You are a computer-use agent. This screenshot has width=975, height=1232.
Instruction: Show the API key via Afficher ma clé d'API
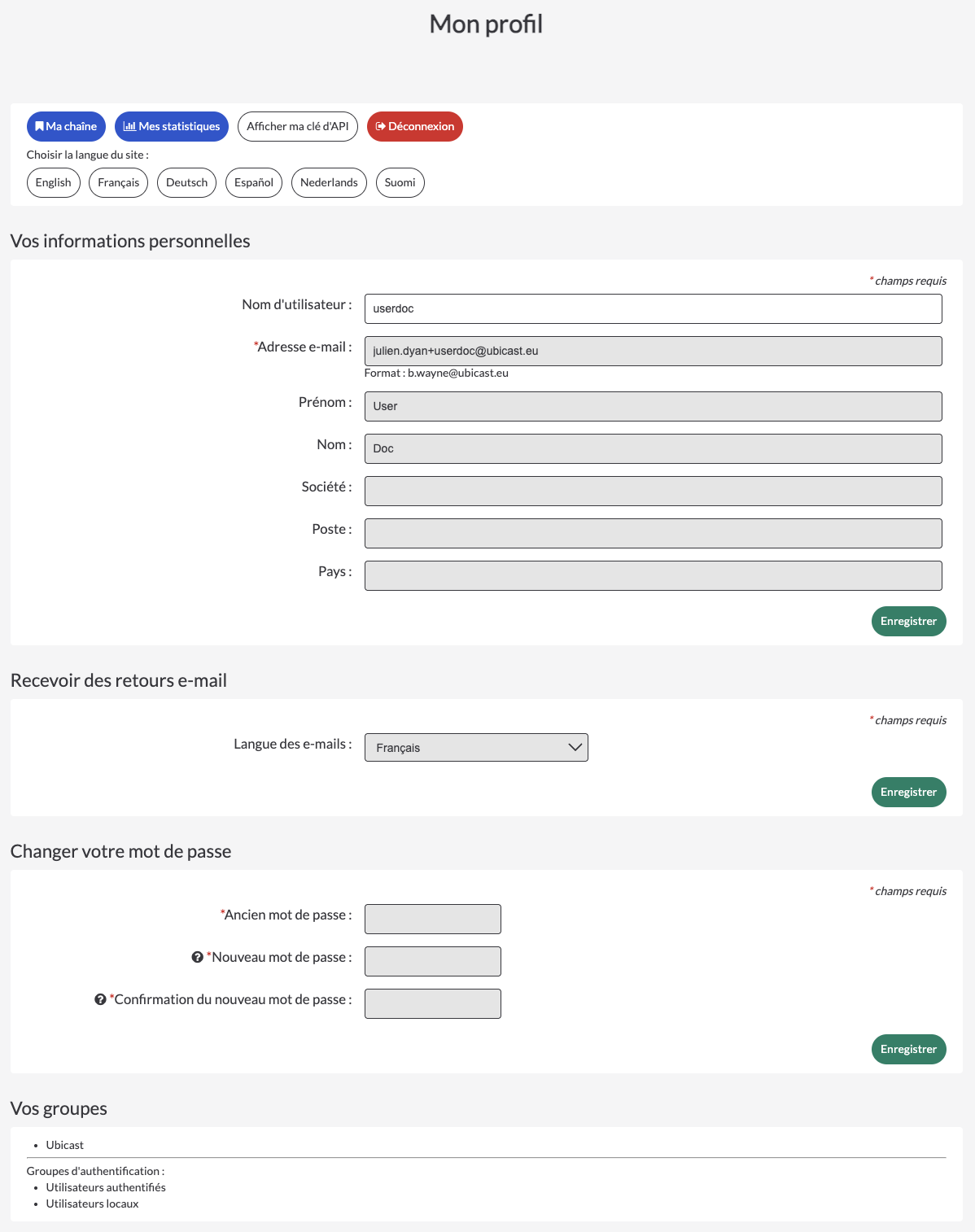point(298,126)
